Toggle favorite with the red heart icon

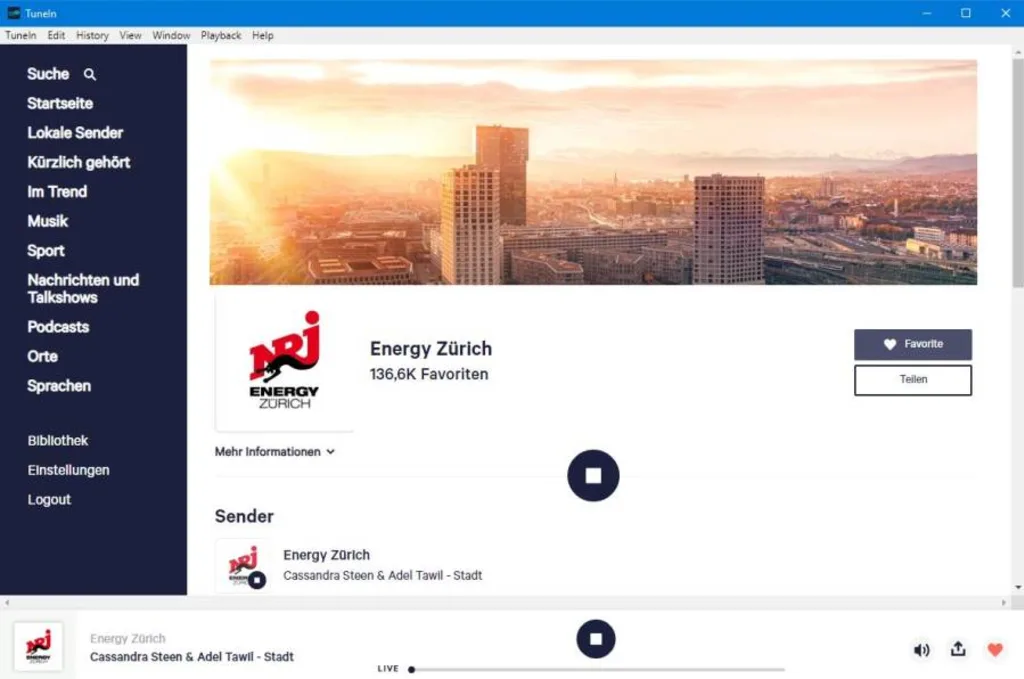[x=995, y=650]
